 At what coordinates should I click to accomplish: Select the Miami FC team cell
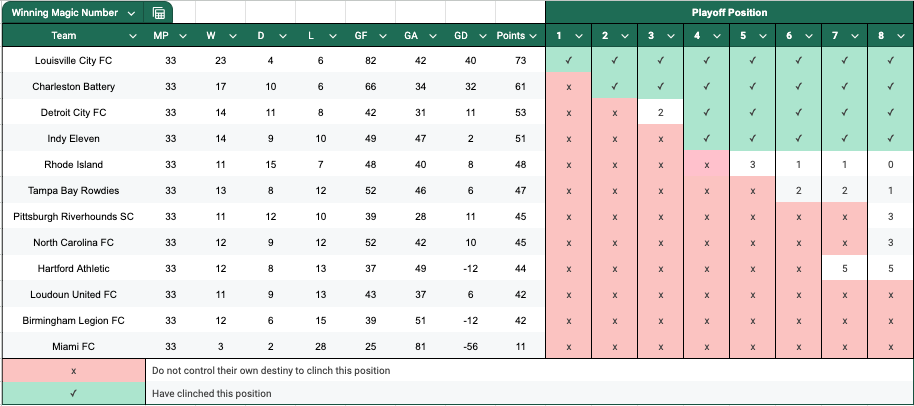[73, 346]
